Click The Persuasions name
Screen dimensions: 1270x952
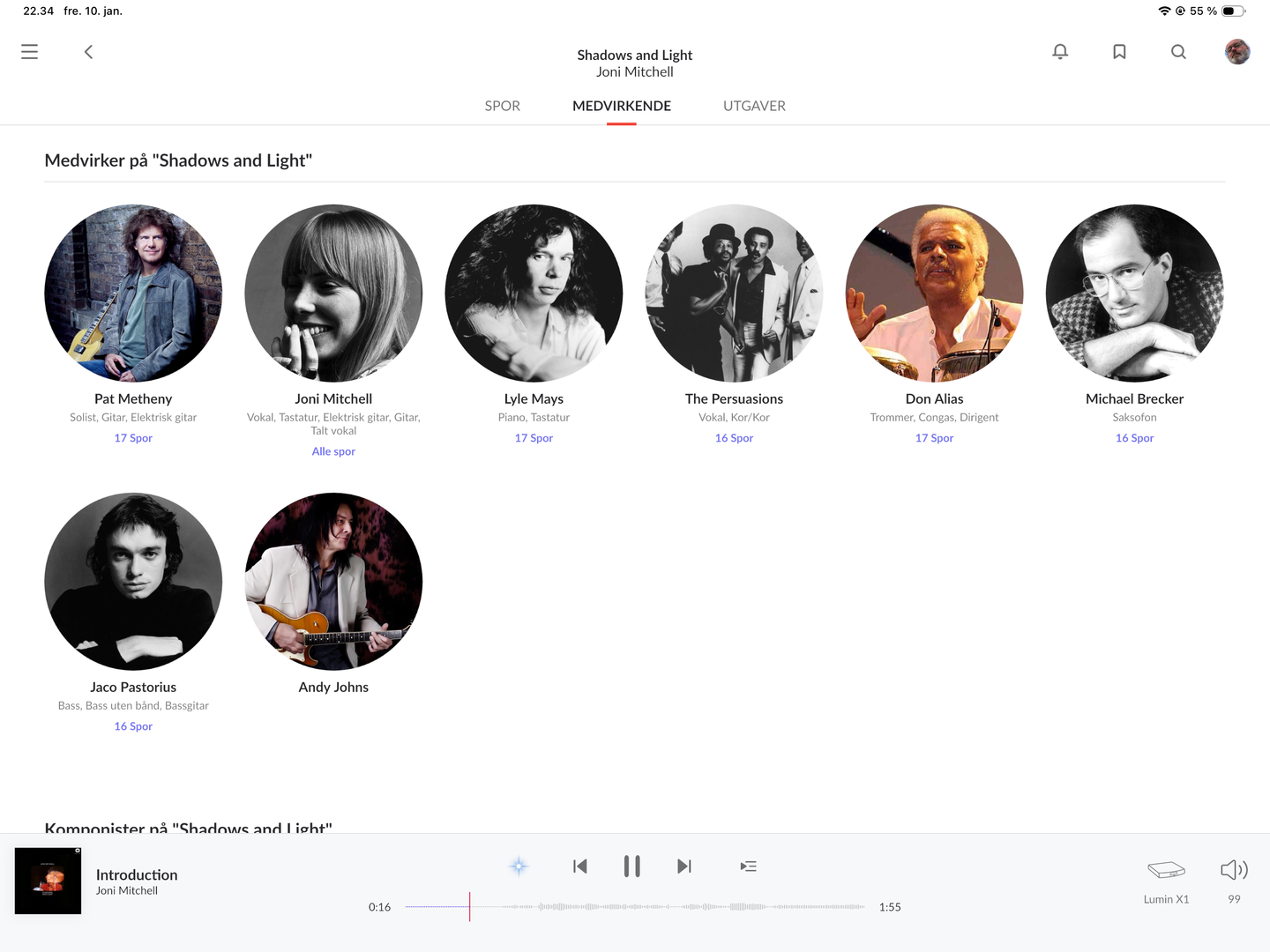tap(734, 399)
